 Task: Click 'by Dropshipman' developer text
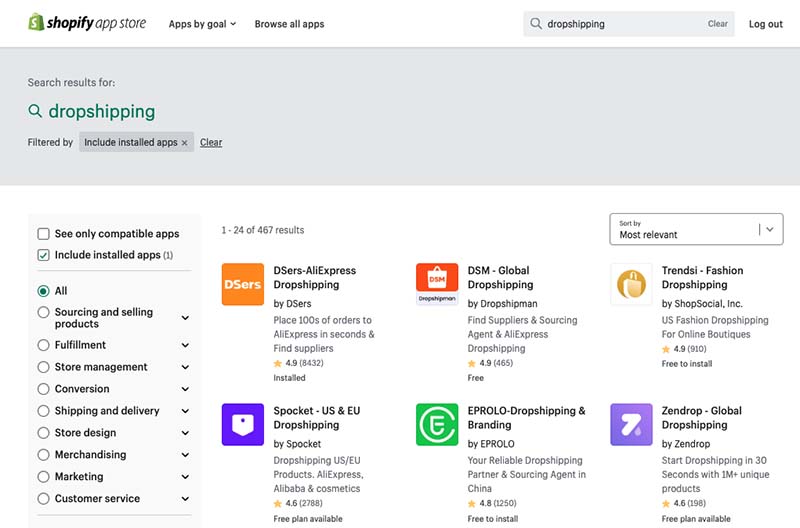pos(503,304)
